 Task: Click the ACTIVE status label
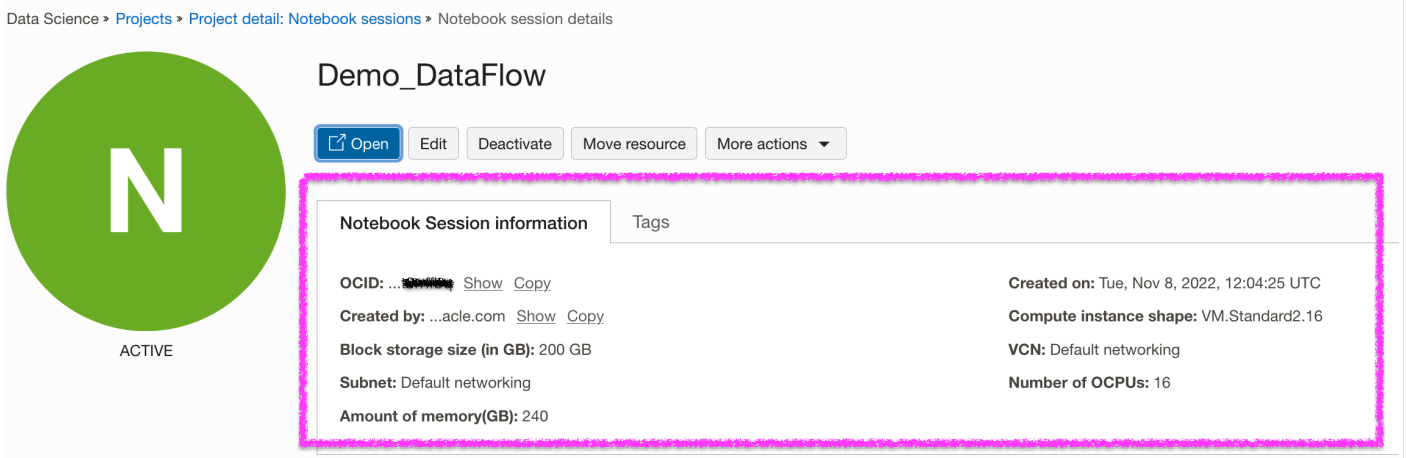click(x=146, y=351)
